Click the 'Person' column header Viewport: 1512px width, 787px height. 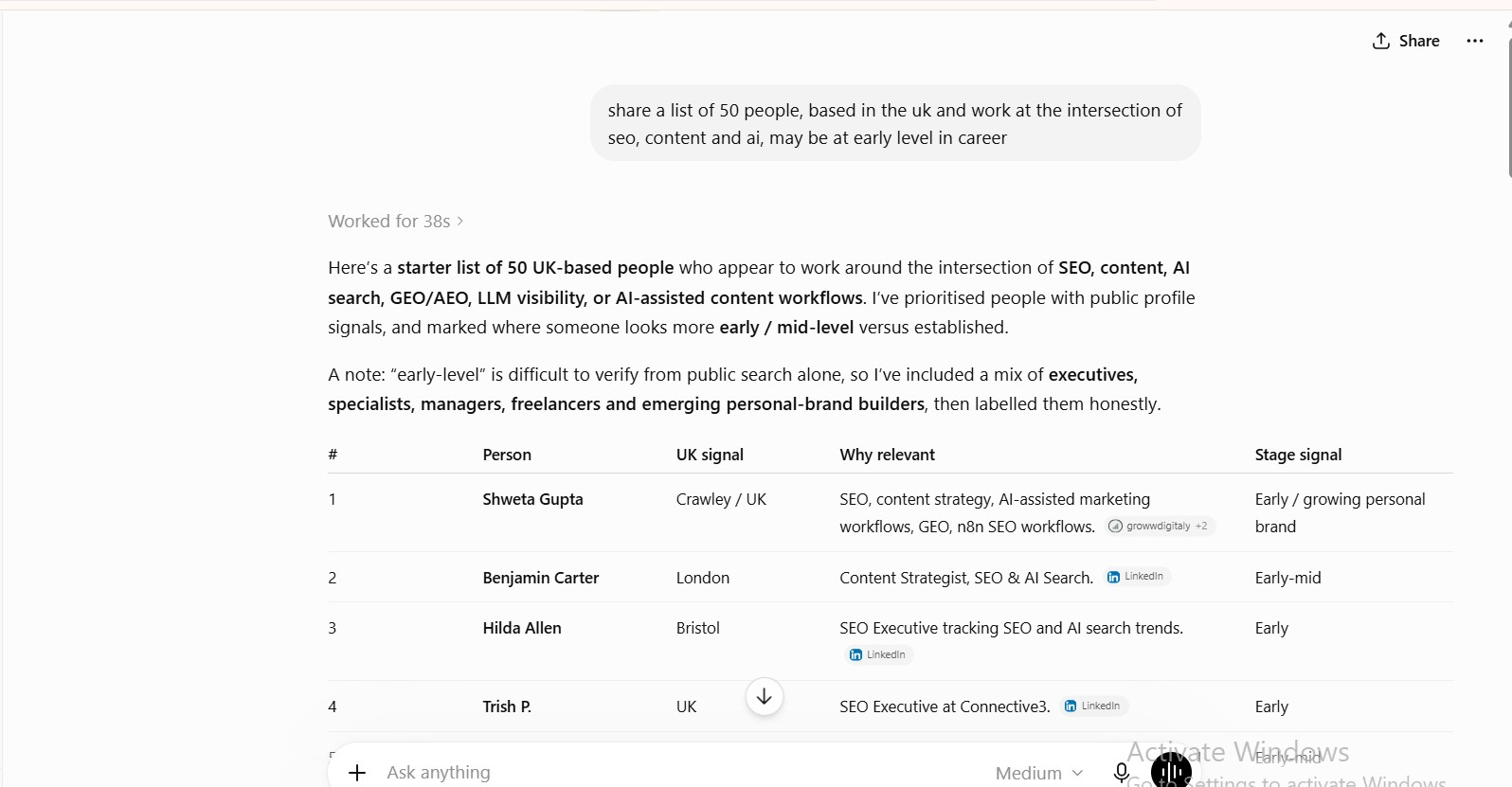tap(507, 455)
